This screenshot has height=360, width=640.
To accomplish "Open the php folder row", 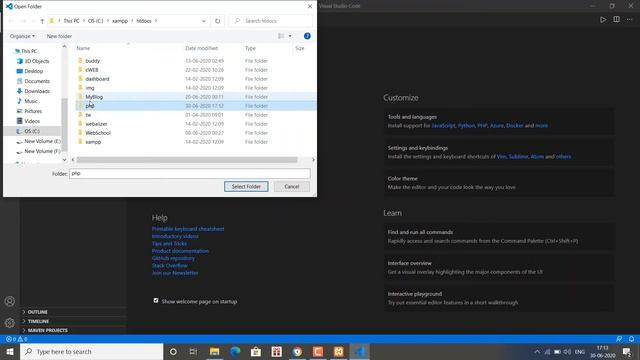I will pos(196,106).
